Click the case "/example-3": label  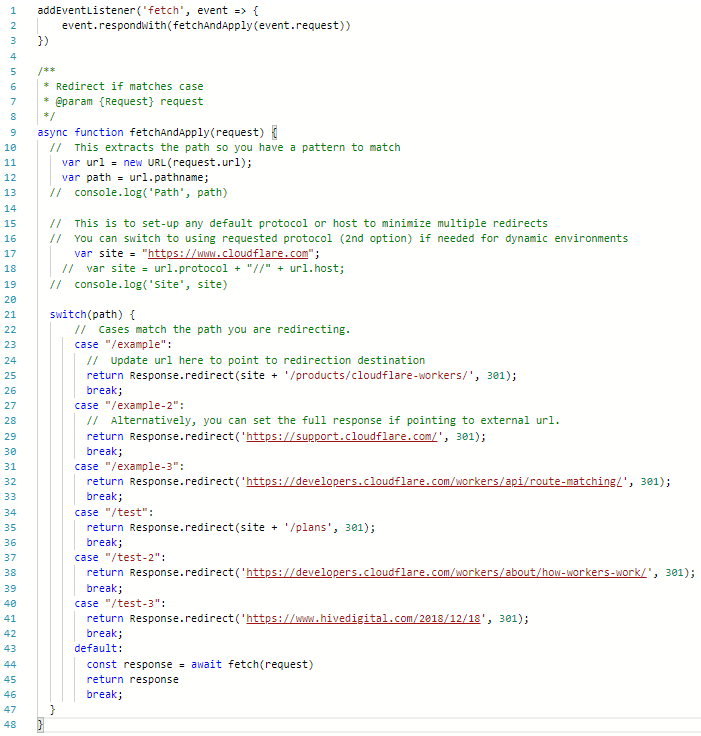tap(129, 467)
